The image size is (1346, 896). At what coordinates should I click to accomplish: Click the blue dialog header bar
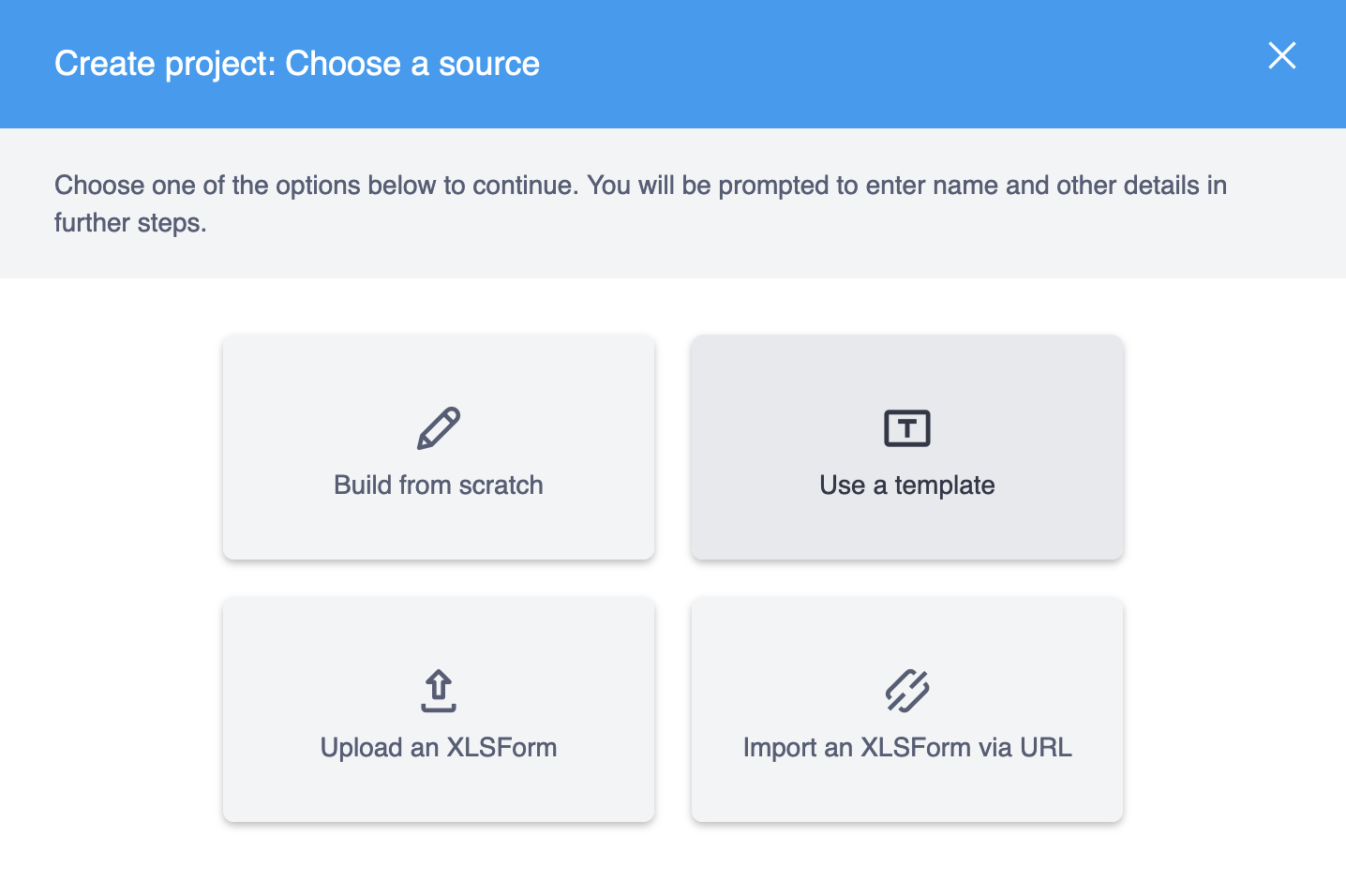click(844, 64)
